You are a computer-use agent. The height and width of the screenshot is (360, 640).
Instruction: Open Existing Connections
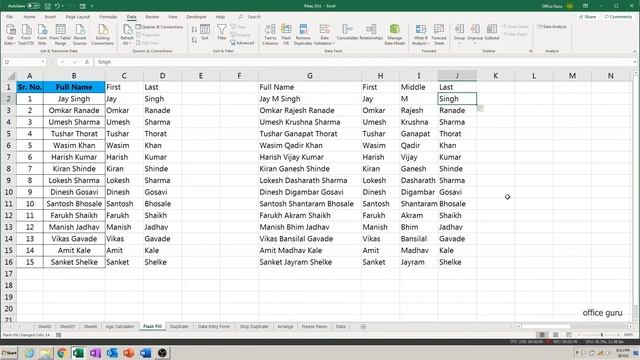click(102, 34)
